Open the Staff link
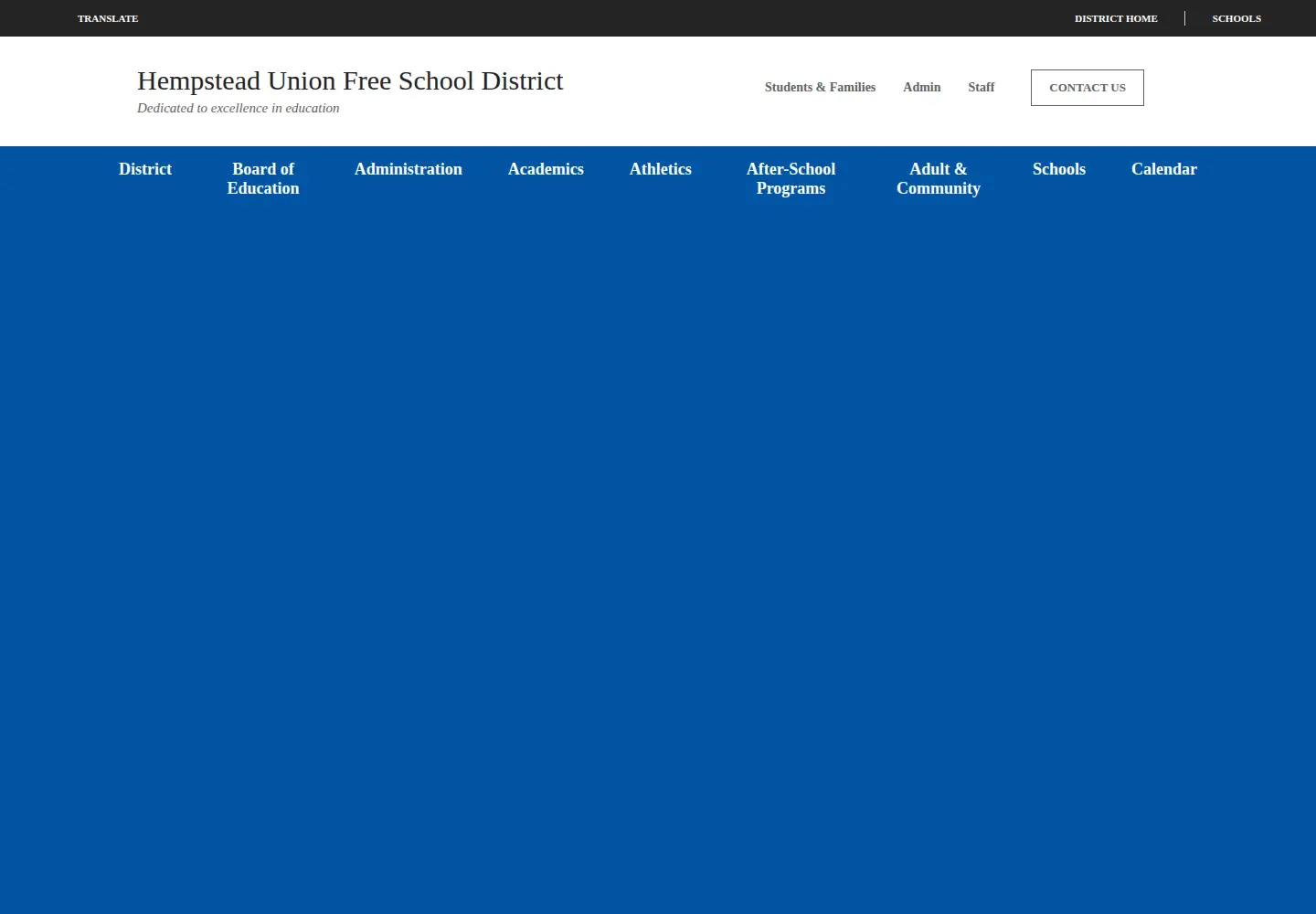 pyautogui.click(x=981, y=87)
